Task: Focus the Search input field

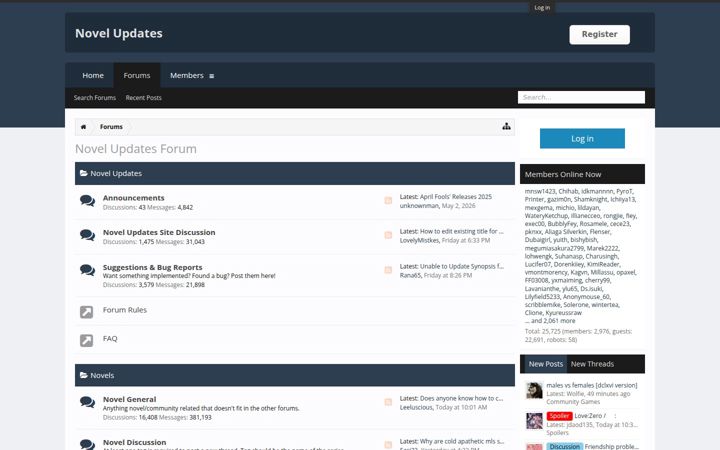Action: click(x=581, y=97)
